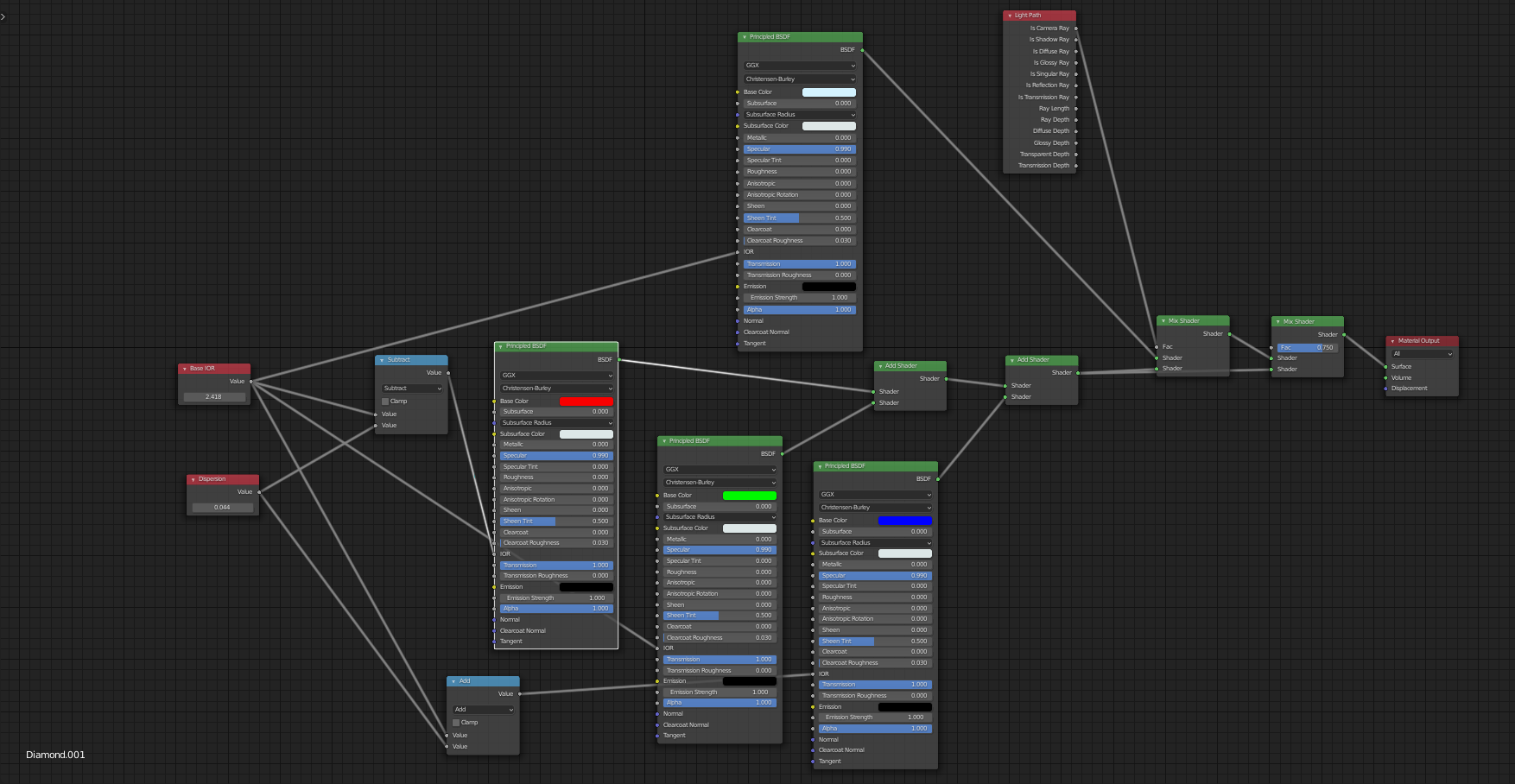Open the Christensen-Burley dropdown on the top BSDF
This screenshot has width=1515, height=784.
[800, 79]
